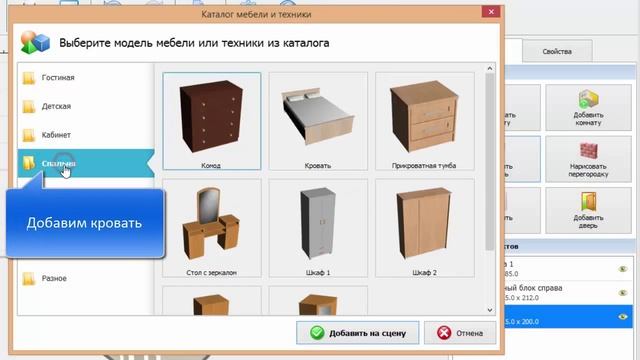
Task: Open the Кабинет furniture category
Action: 86,135
